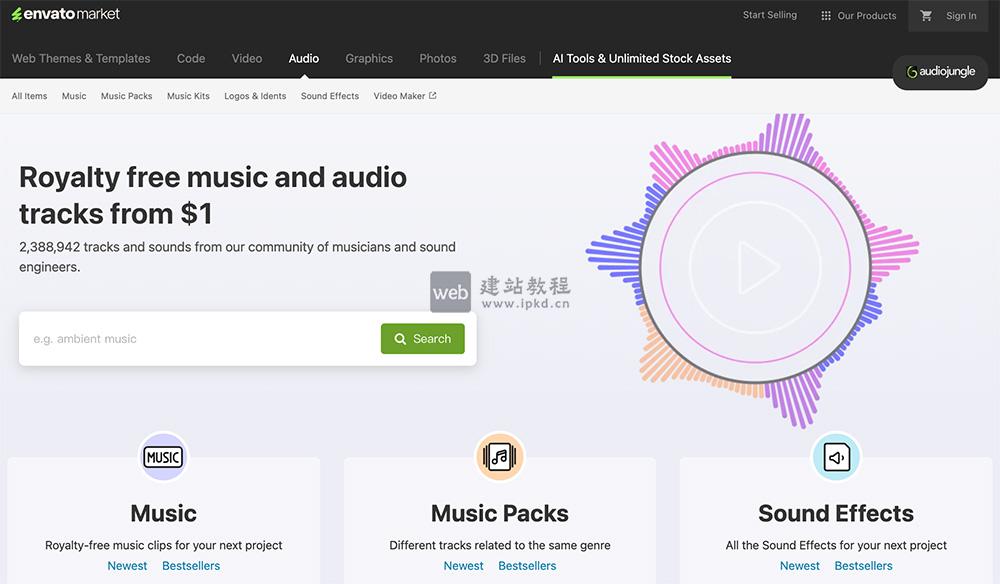Click the green Search button
Image resolution: width=1000 pixels, height=584 pixels.
coord(422,338)
